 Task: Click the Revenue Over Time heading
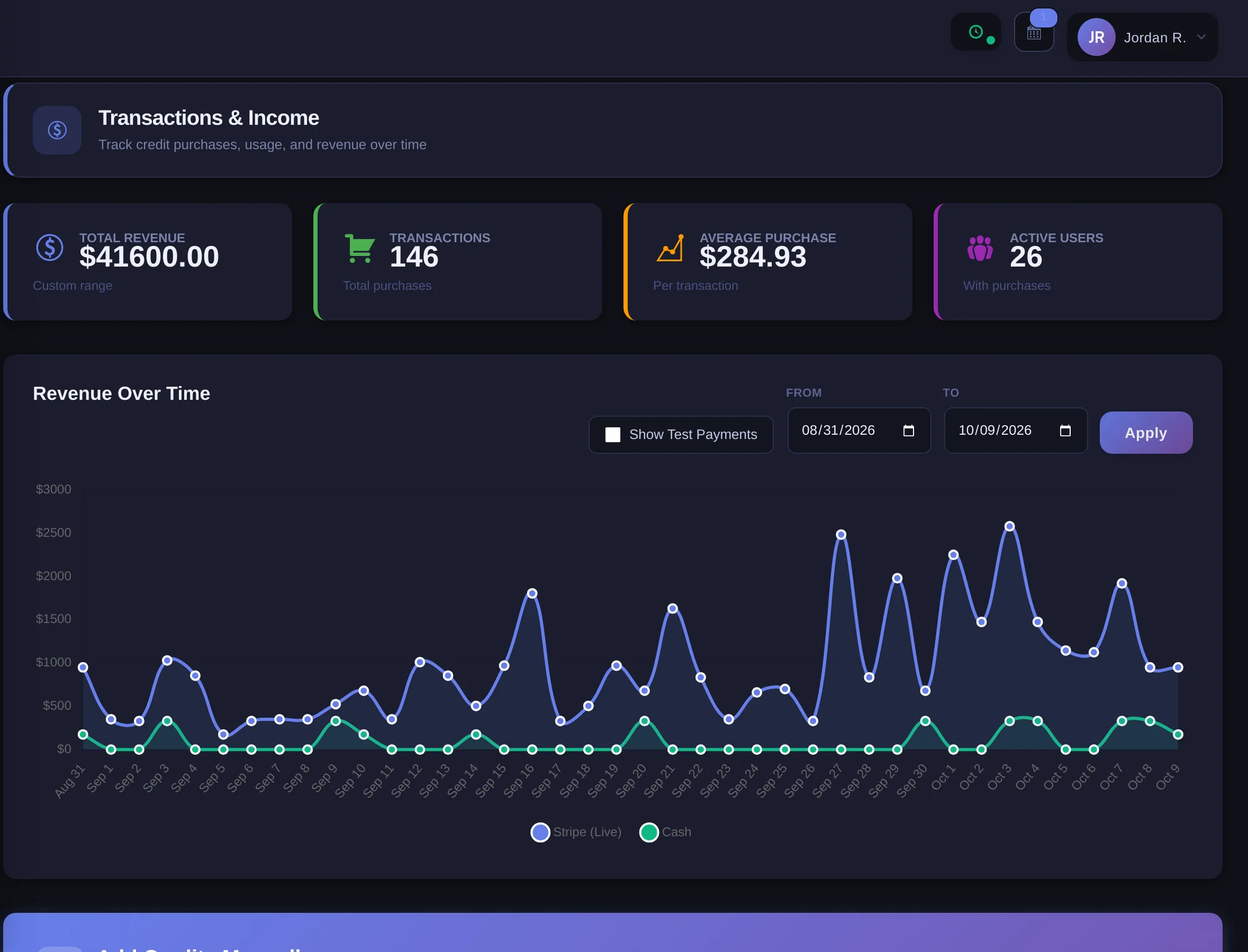pyautogui.click(x=121, y=394)
